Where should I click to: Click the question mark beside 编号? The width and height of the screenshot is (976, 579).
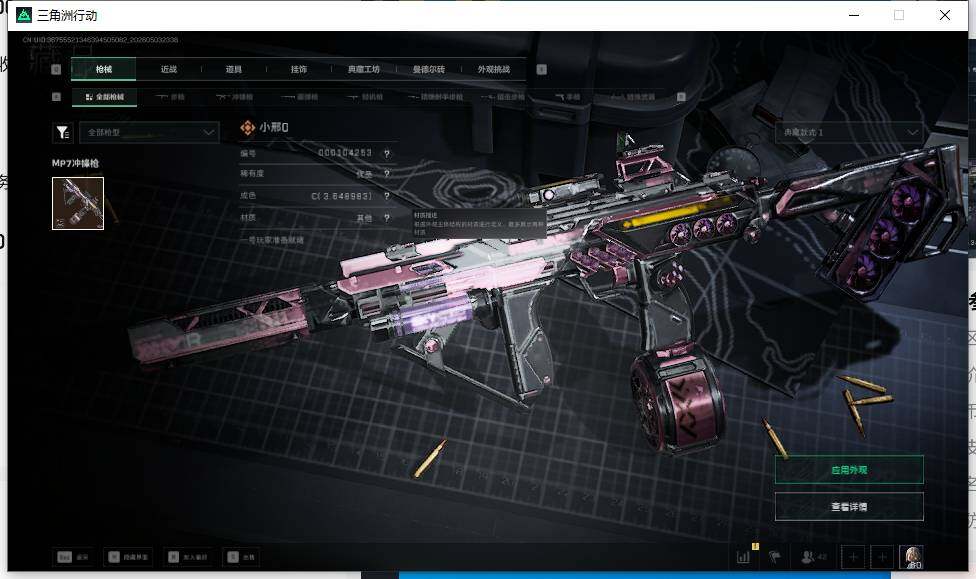coord(387,154)
